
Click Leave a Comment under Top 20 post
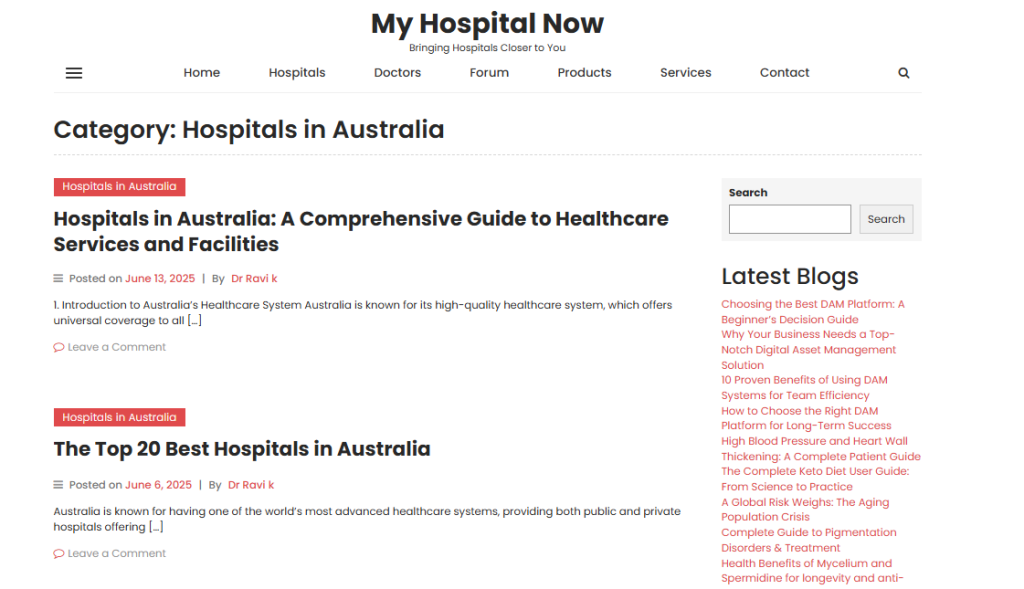tap(117, 554)
